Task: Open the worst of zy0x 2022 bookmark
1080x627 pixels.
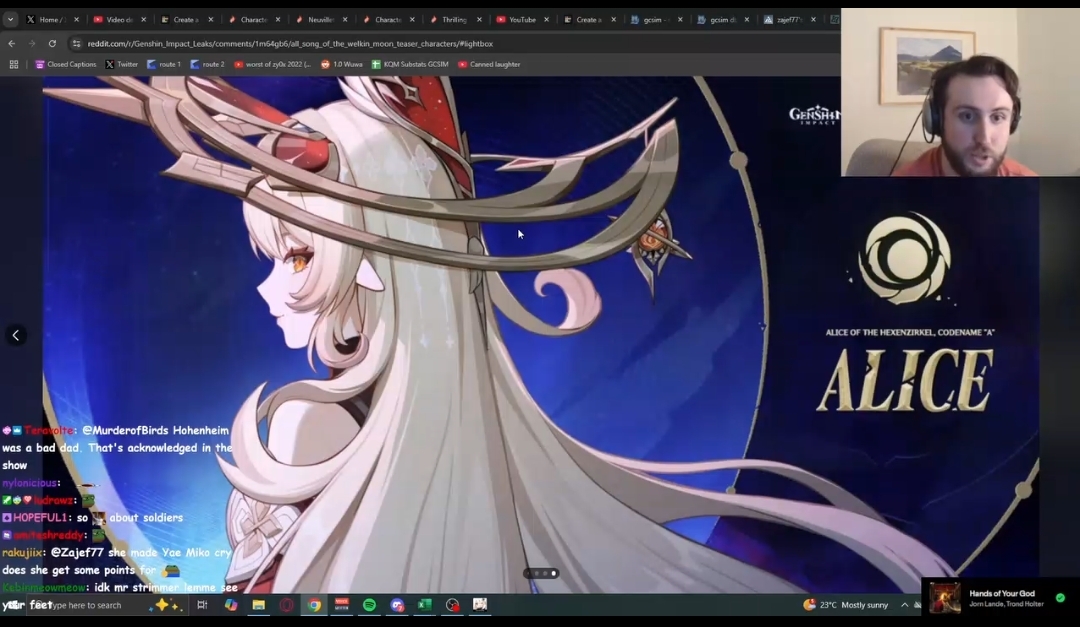Action: click(x=273, y=64)
